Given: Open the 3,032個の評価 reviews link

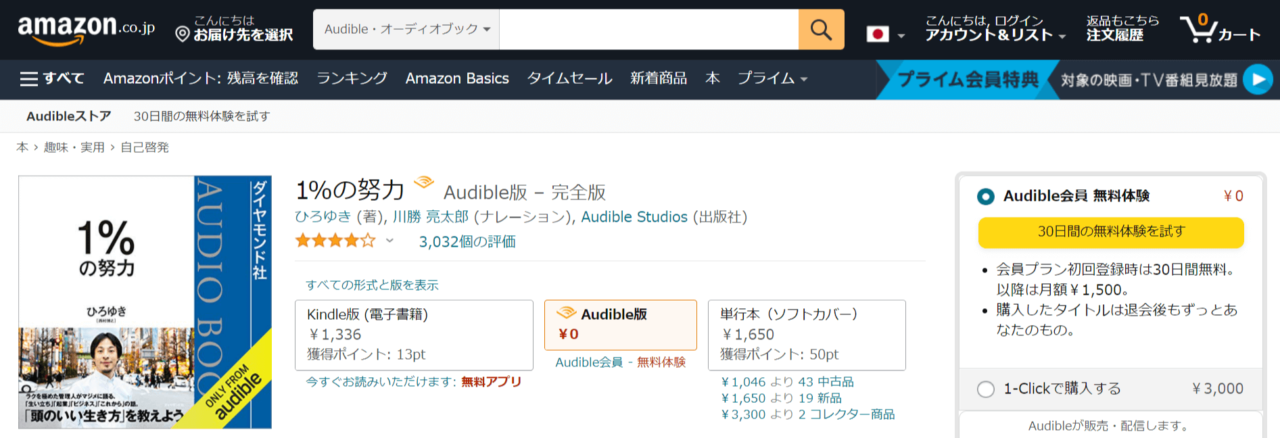Looking at the screenshot, I should (467, 241).
